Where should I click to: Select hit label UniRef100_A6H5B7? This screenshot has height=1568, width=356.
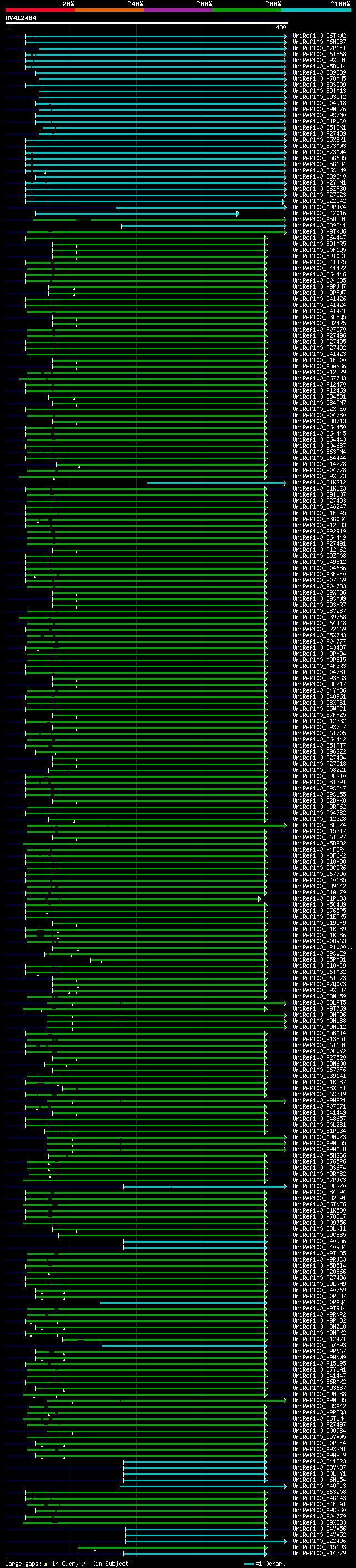click(x=319, y=42)
